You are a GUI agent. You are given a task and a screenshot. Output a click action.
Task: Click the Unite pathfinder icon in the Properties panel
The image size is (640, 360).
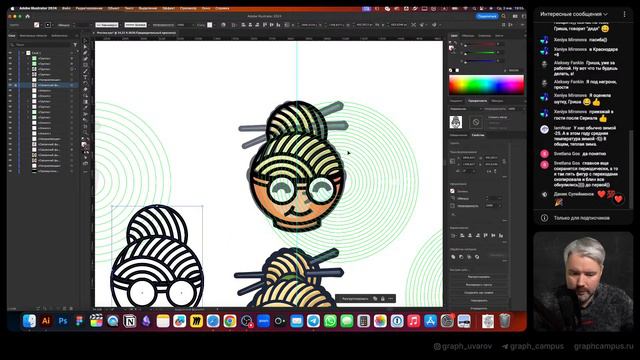[x=453, y=257]
